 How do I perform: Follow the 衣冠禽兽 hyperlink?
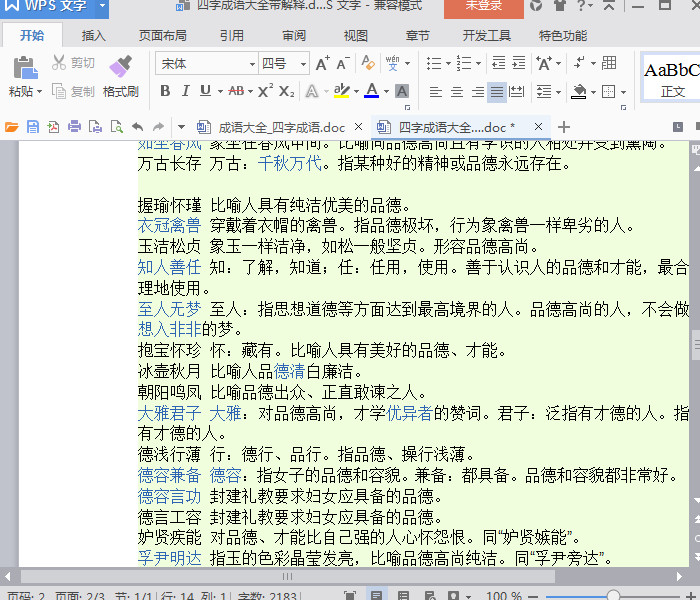[x=169, y=225]
